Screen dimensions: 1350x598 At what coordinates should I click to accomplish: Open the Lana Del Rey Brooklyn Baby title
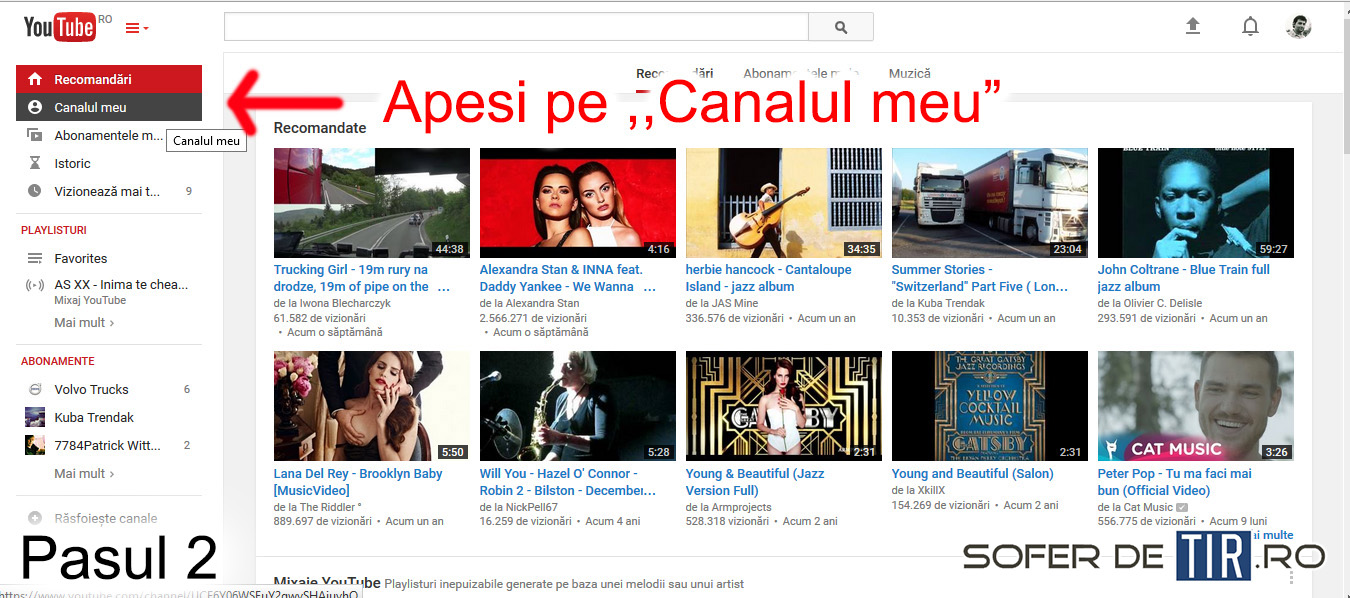(x=357, y=482)
